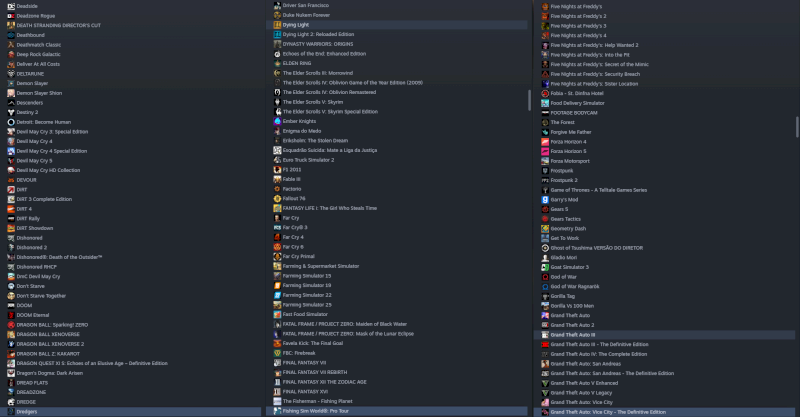Viewport: 800px width, 417px height.
Task: Click the Fallout 76 icon
Action: coord(277,199)
